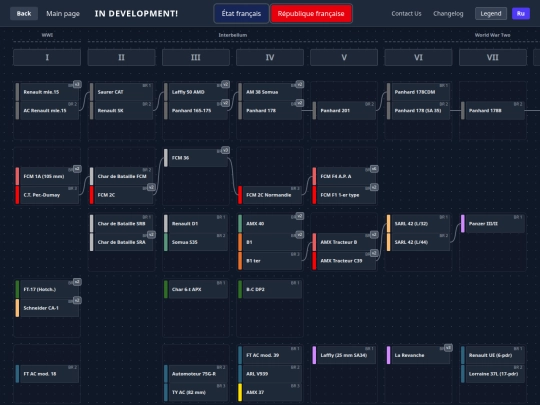Open the Lorraine 37L (17-pdr) card
This screenshot has height=405, width=540.
[x=492, y=374]
